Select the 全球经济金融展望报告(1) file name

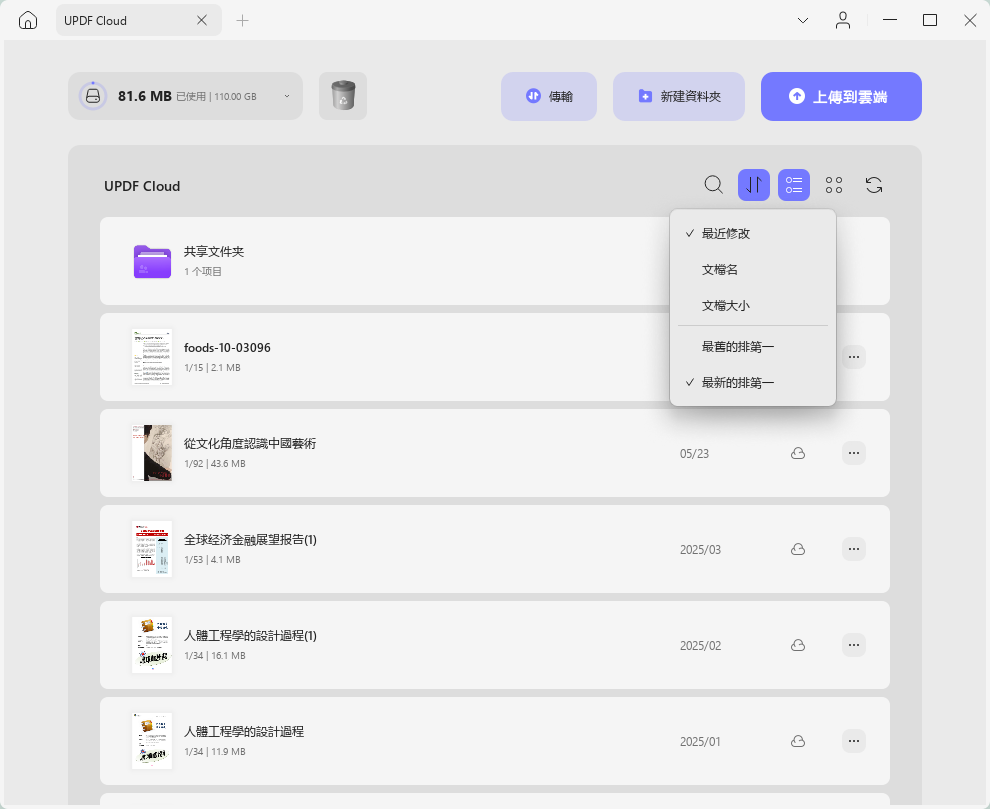click(250, 539)
